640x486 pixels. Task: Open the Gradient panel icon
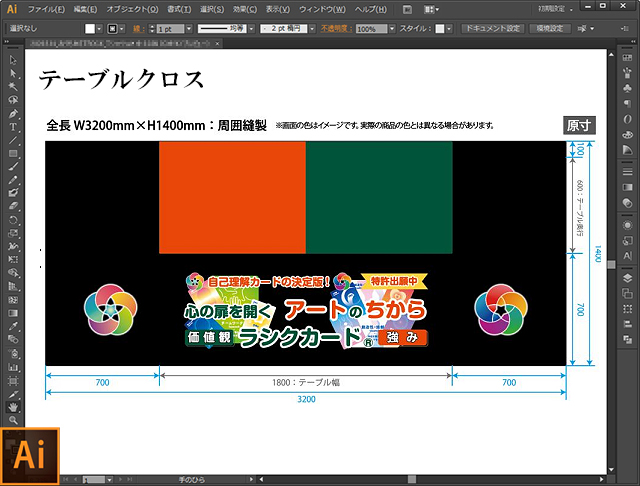(627, 187)
